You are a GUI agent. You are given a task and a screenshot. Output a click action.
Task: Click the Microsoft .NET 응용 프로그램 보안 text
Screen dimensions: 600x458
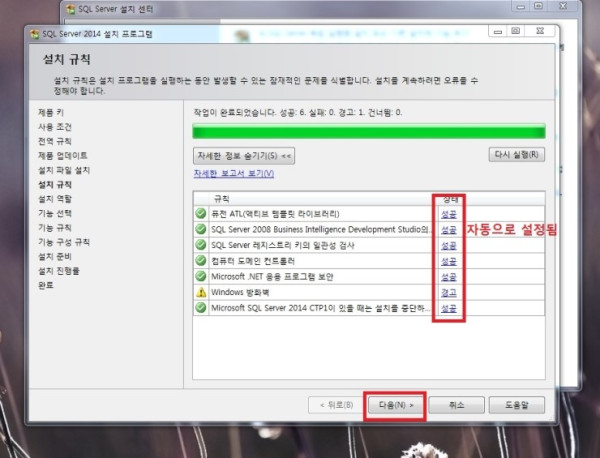[x=272, y=277]
